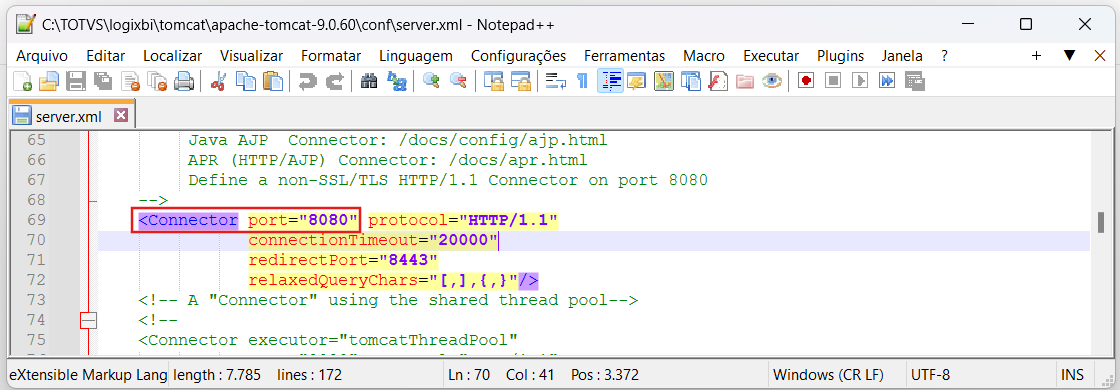The width and height of the screenshot is (1120, 390).
Task: Click the Open file folder icon
Action: [x=49, y=81]
